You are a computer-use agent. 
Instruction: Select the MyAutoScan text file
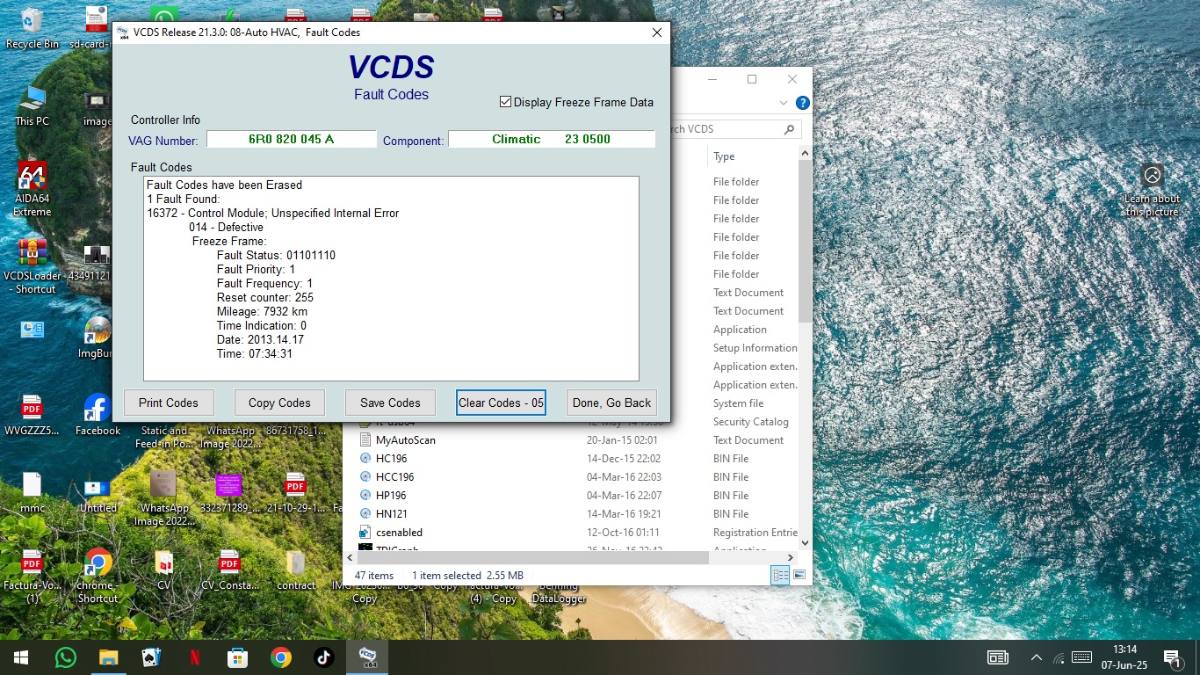pyautogui.click(x=405, y=440)
